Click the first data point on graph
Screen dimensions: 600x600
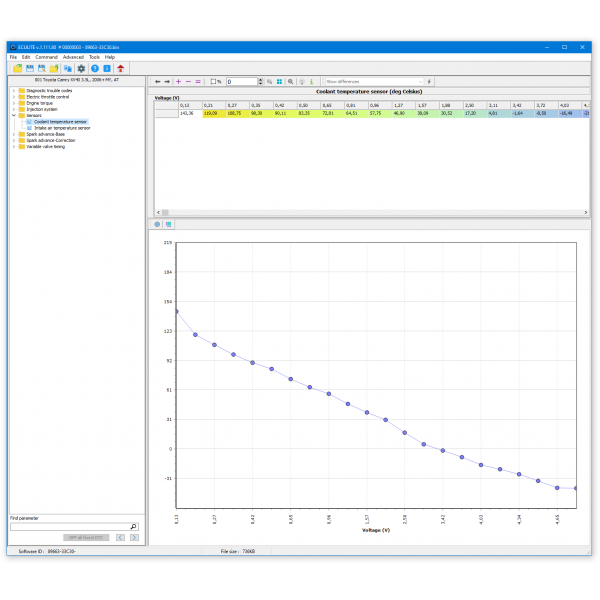(176, 311)
